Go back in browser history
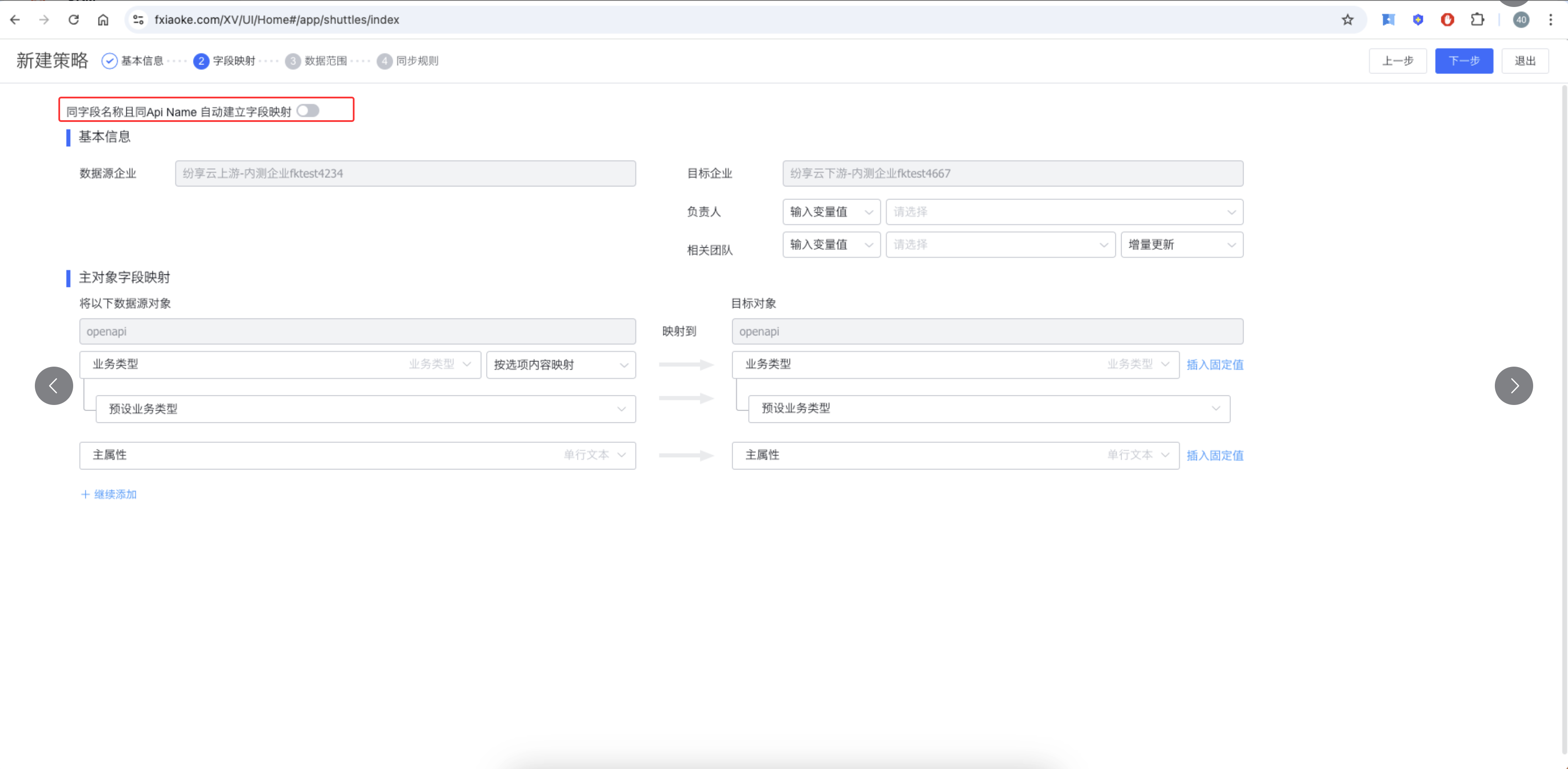1568x769 pixels. click(x=15, y=20)
